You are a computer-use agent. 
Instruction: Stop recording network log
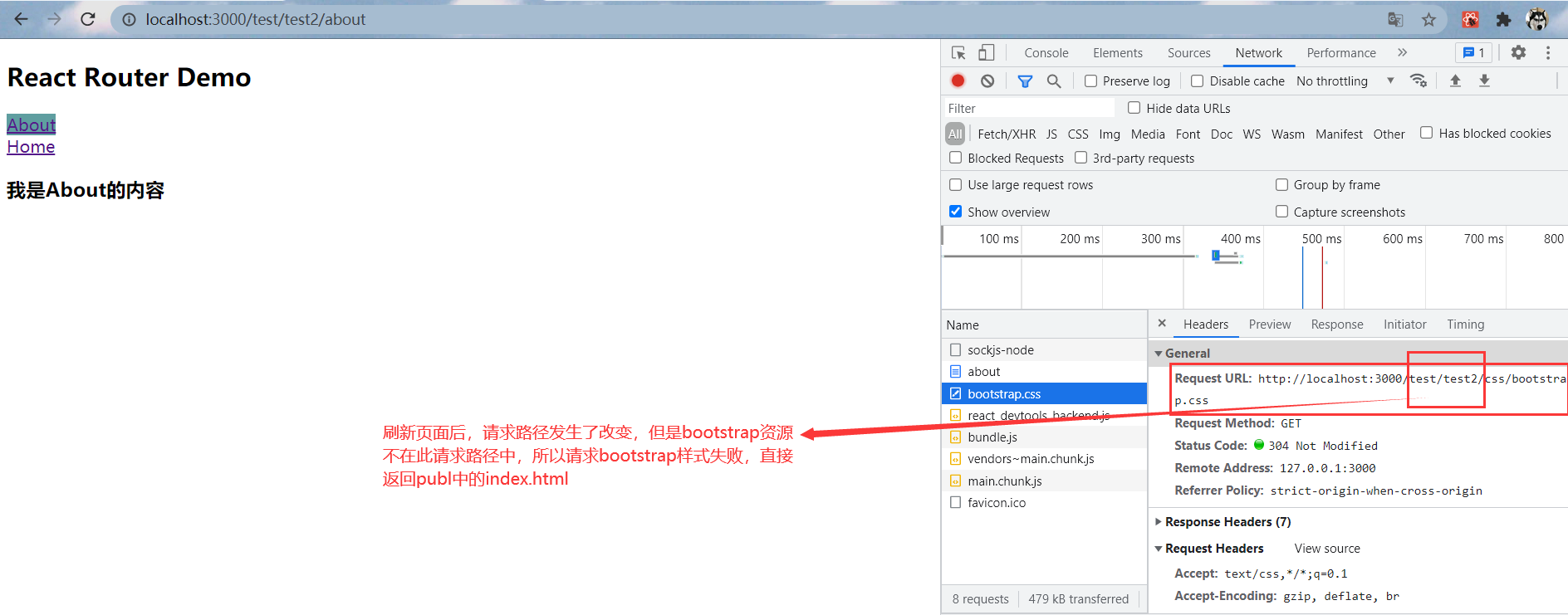pos(958,81)
